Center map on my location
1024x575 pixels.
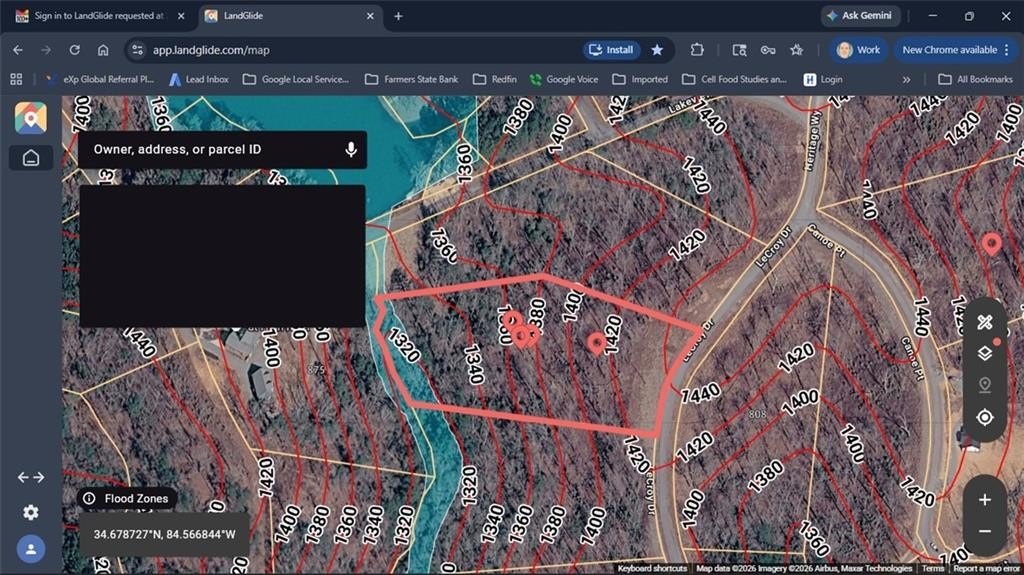tap(984, 417)
